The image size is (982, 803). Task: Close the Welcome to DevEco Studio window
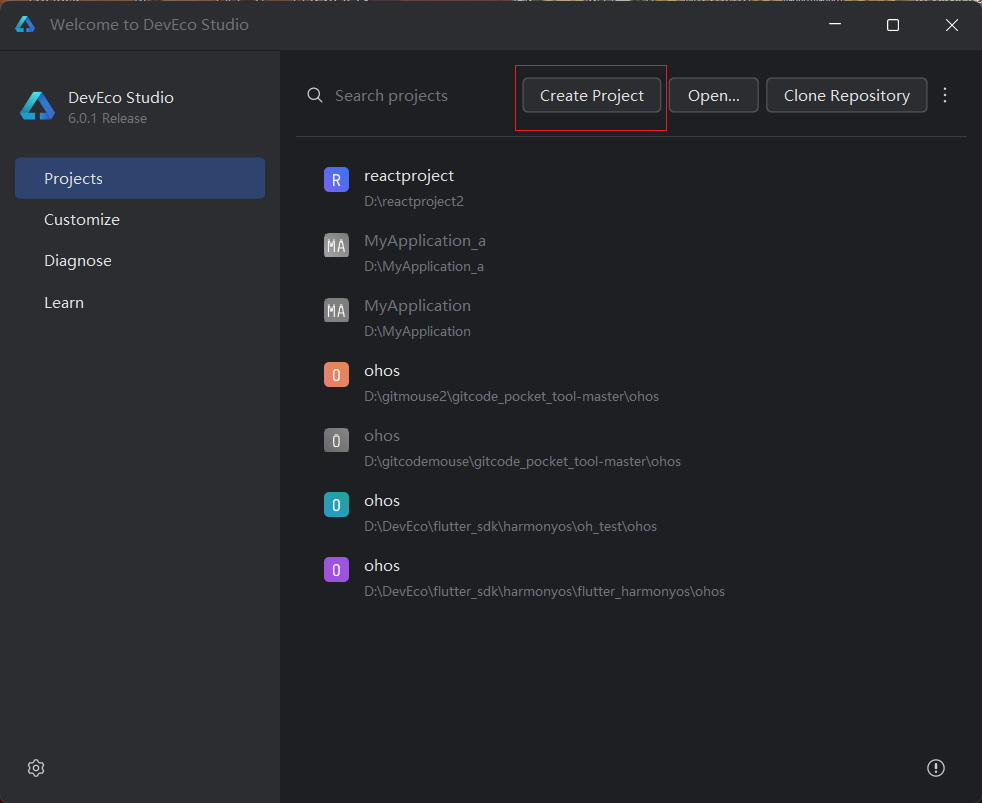tap(951, 25)
